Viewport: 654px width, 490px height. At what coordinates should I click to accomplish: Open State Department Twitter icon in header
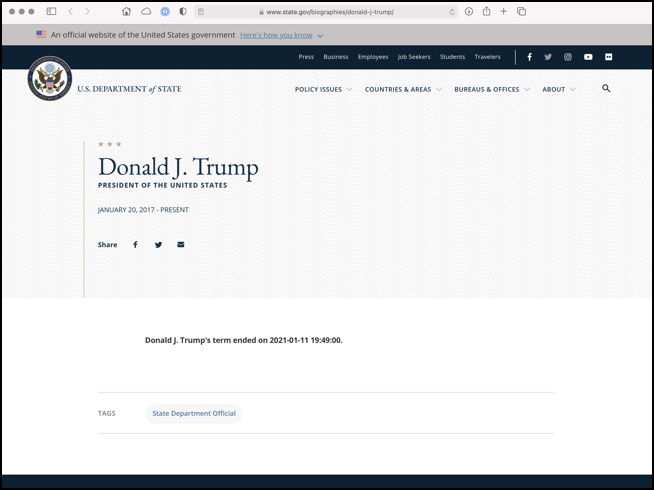click(548, 57)
